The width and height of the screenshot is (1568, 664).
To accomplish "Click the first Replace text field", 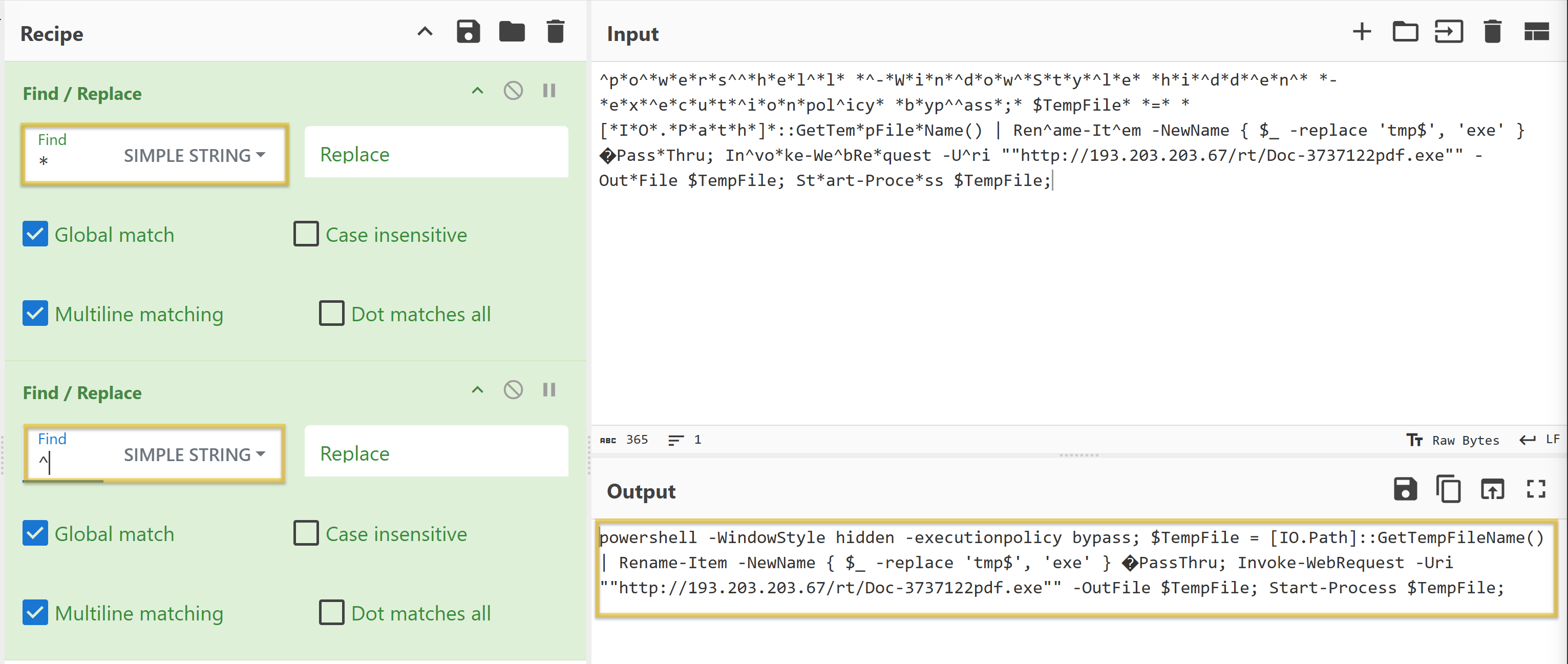I will (x=436, y=154).
